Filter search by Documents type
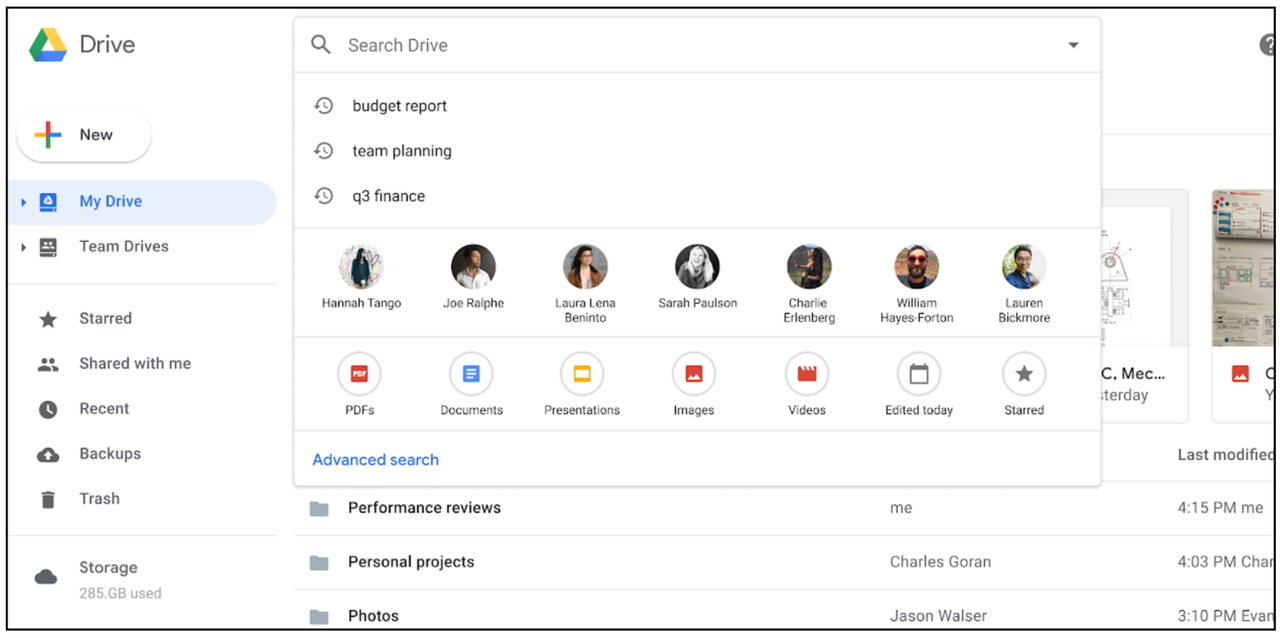The height and width of the screenshot is (638, 1280). click(471, 374)
